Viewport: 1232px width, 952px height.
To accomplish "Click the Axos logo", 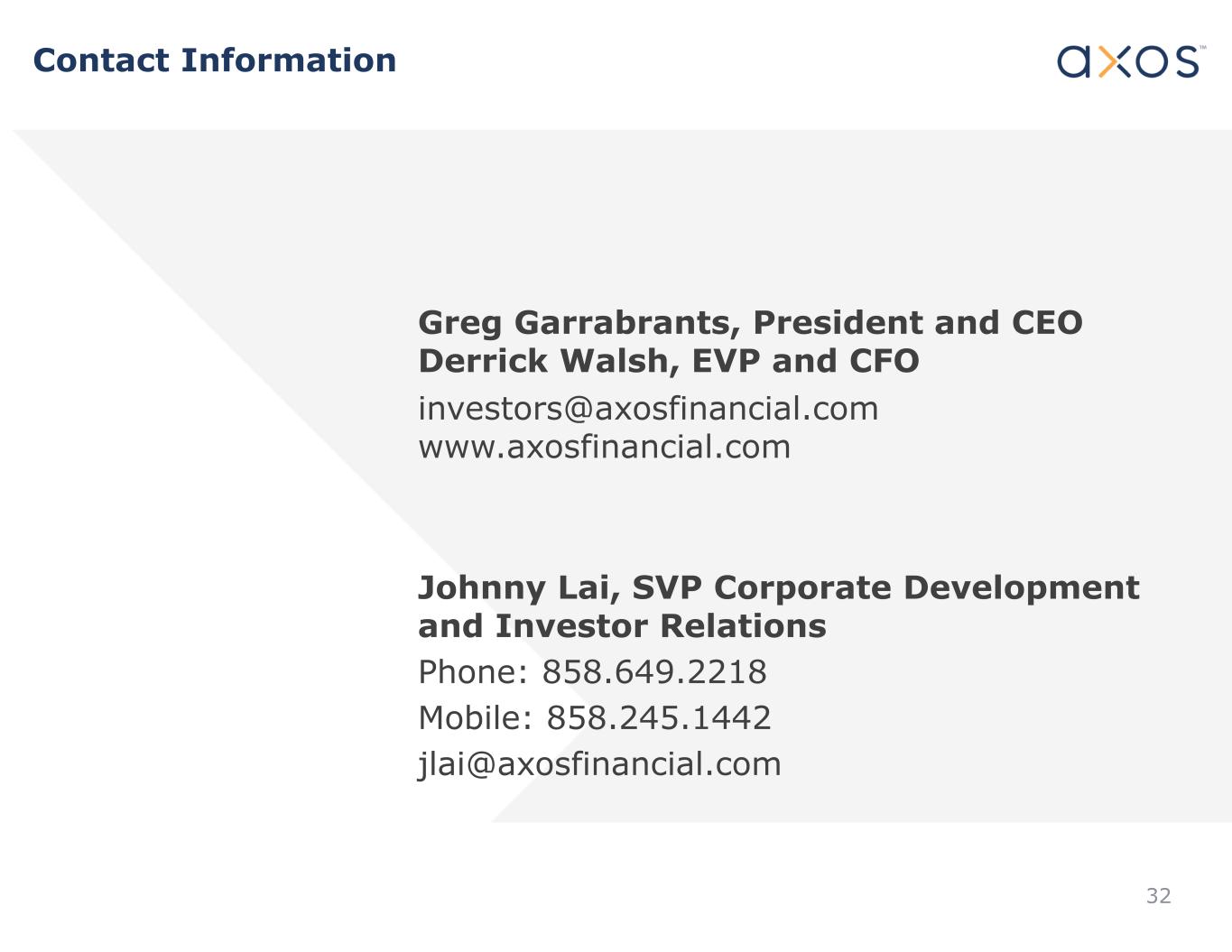I will coord(1128,61).
